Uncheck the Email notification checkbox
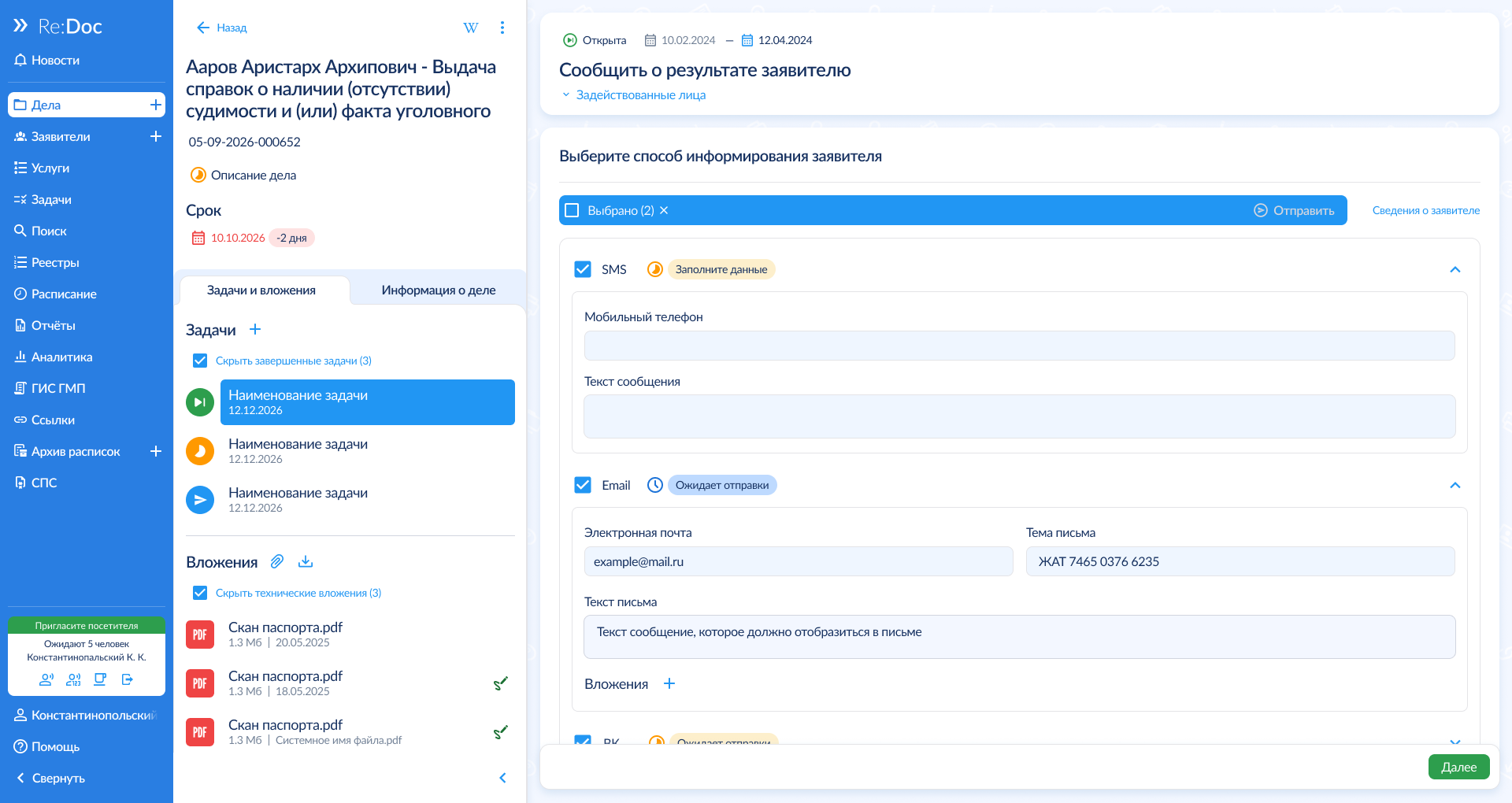This screenshot has width=1512, height=803. pos(583,485)
